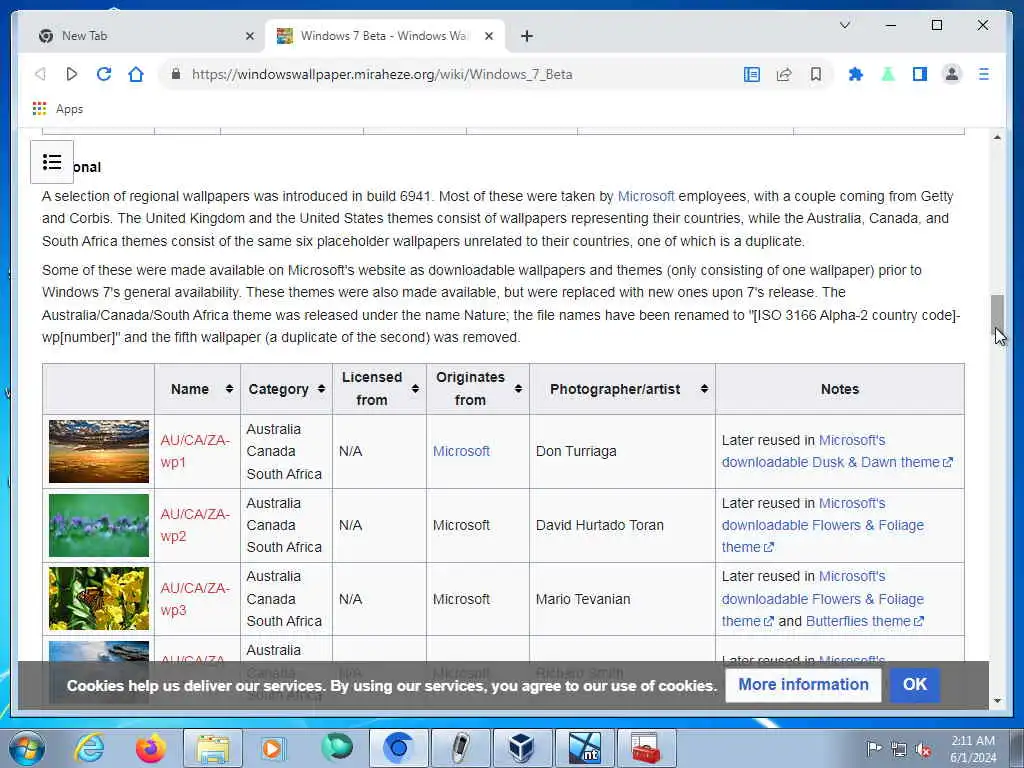This screenshot has width=1024, height=768.
Task: Open the Apps bookmarks shortcut
Action: (57, 108)
